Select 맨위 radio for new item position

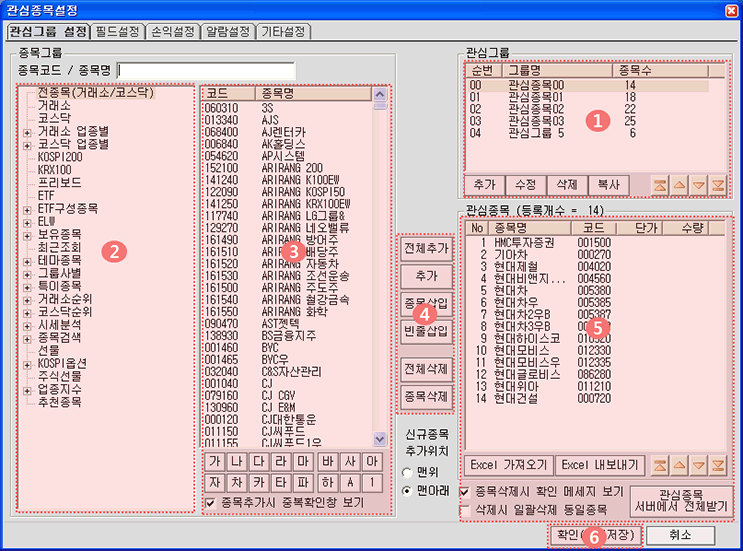406,472
